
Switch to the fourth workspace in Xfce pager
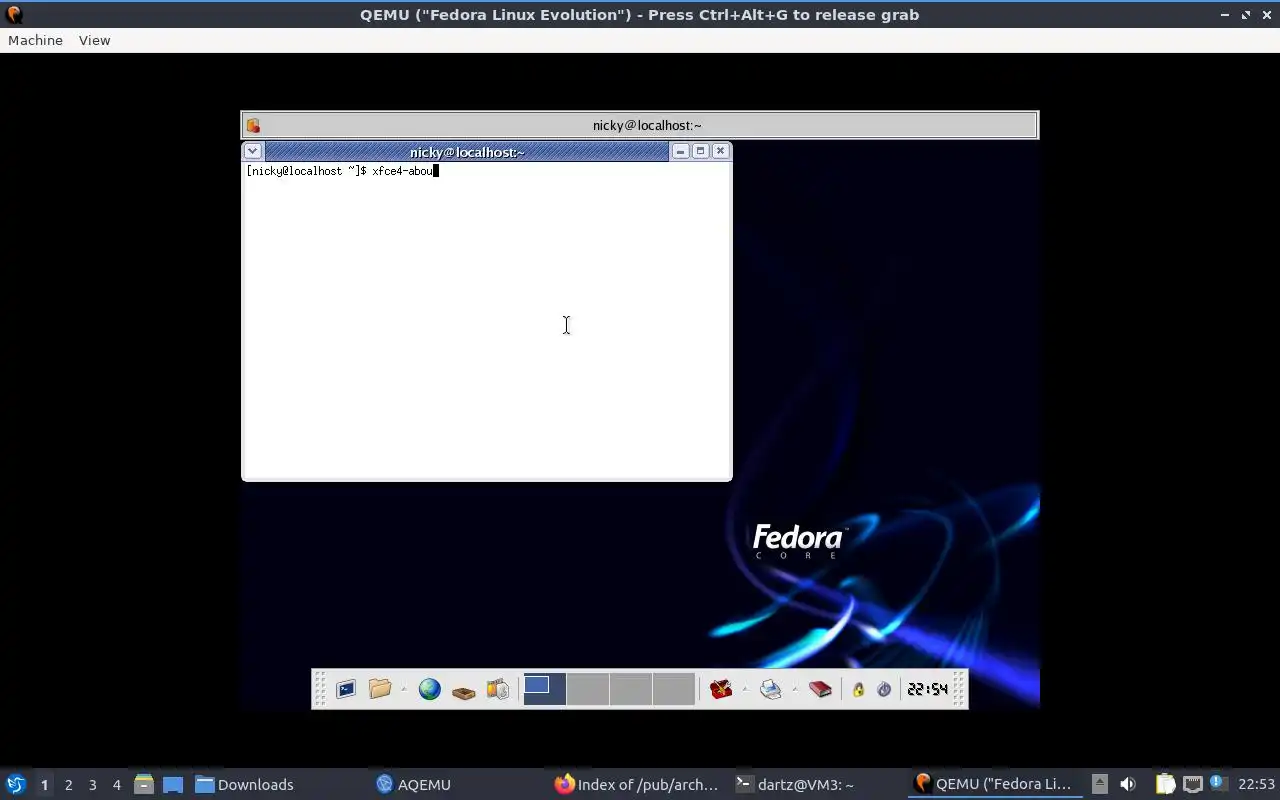674,689
